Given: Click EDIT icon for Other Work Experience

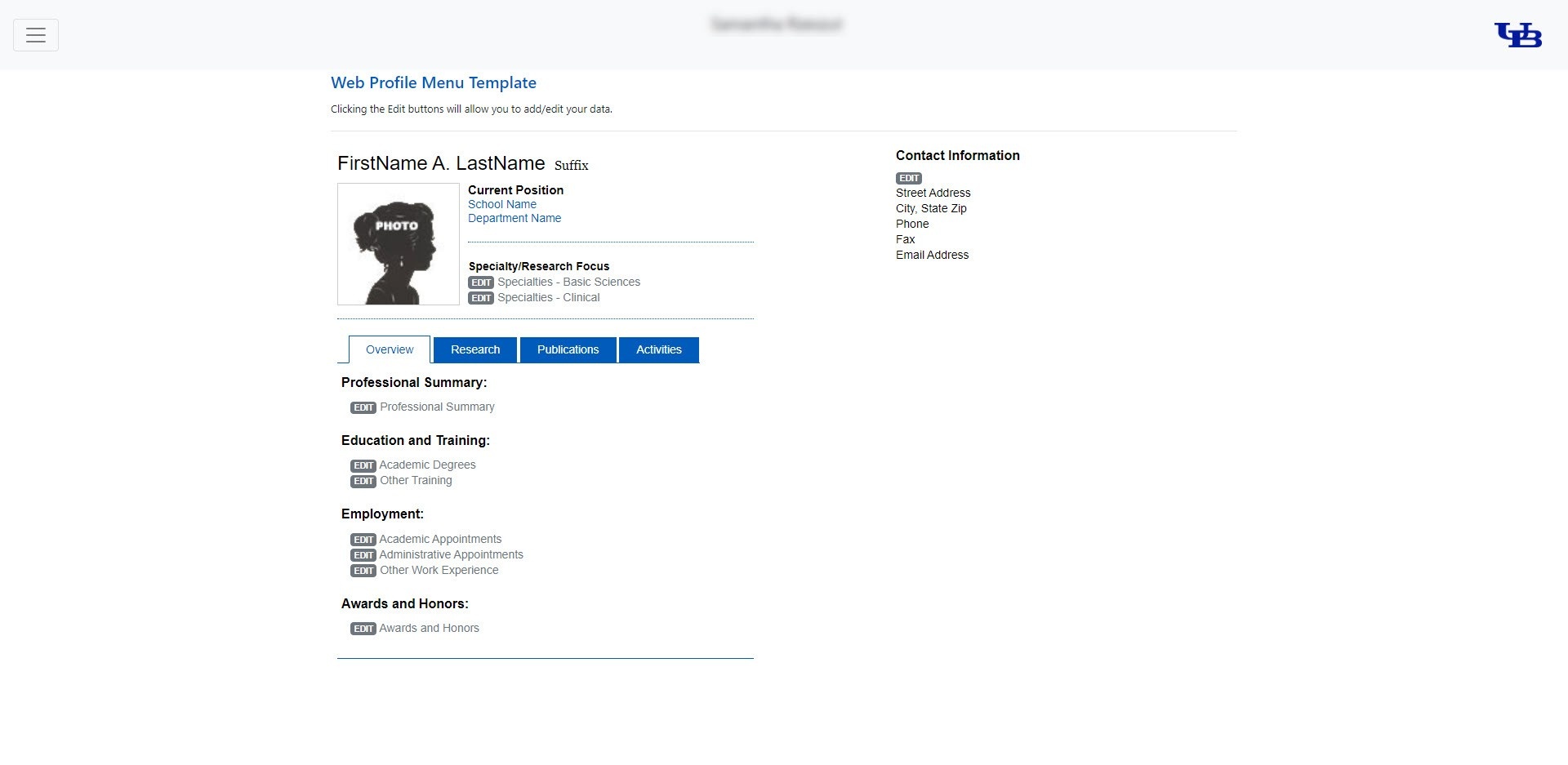Looking at the screenshot, I should tap(363, 571).
